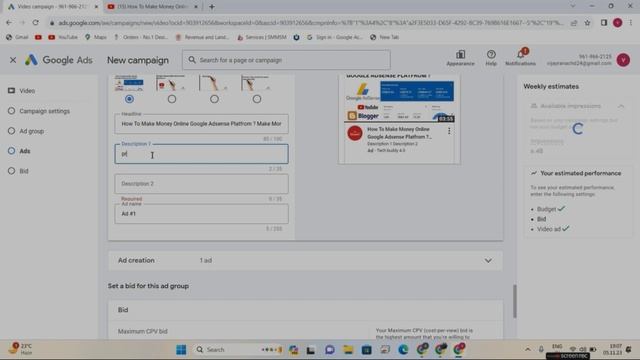Select the first thumbnail radio button
Viewport: 640px width, 360px height.
(x=129, y=99)
